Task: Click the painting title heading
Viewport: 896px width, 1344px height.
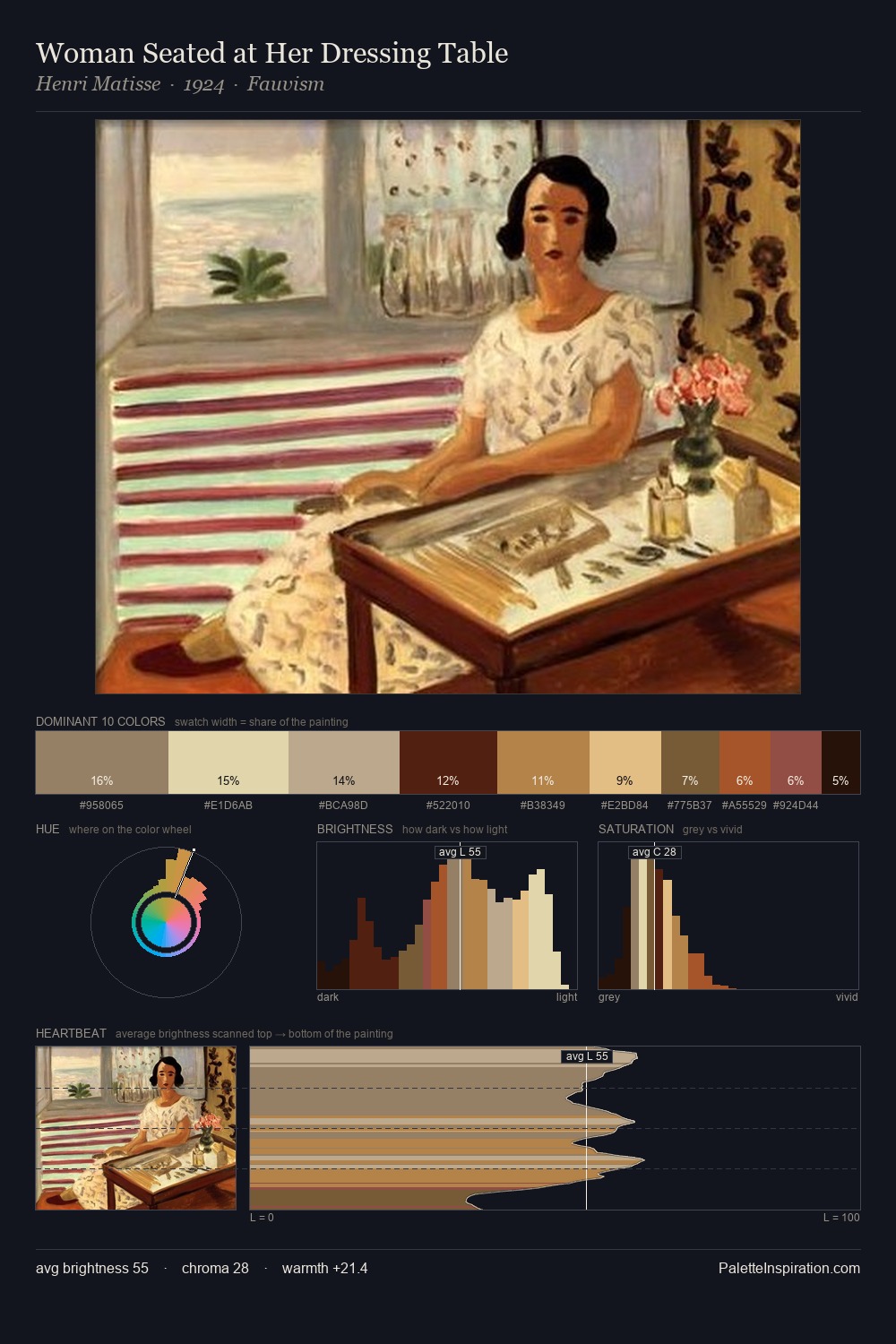Action: click(271, 53)
